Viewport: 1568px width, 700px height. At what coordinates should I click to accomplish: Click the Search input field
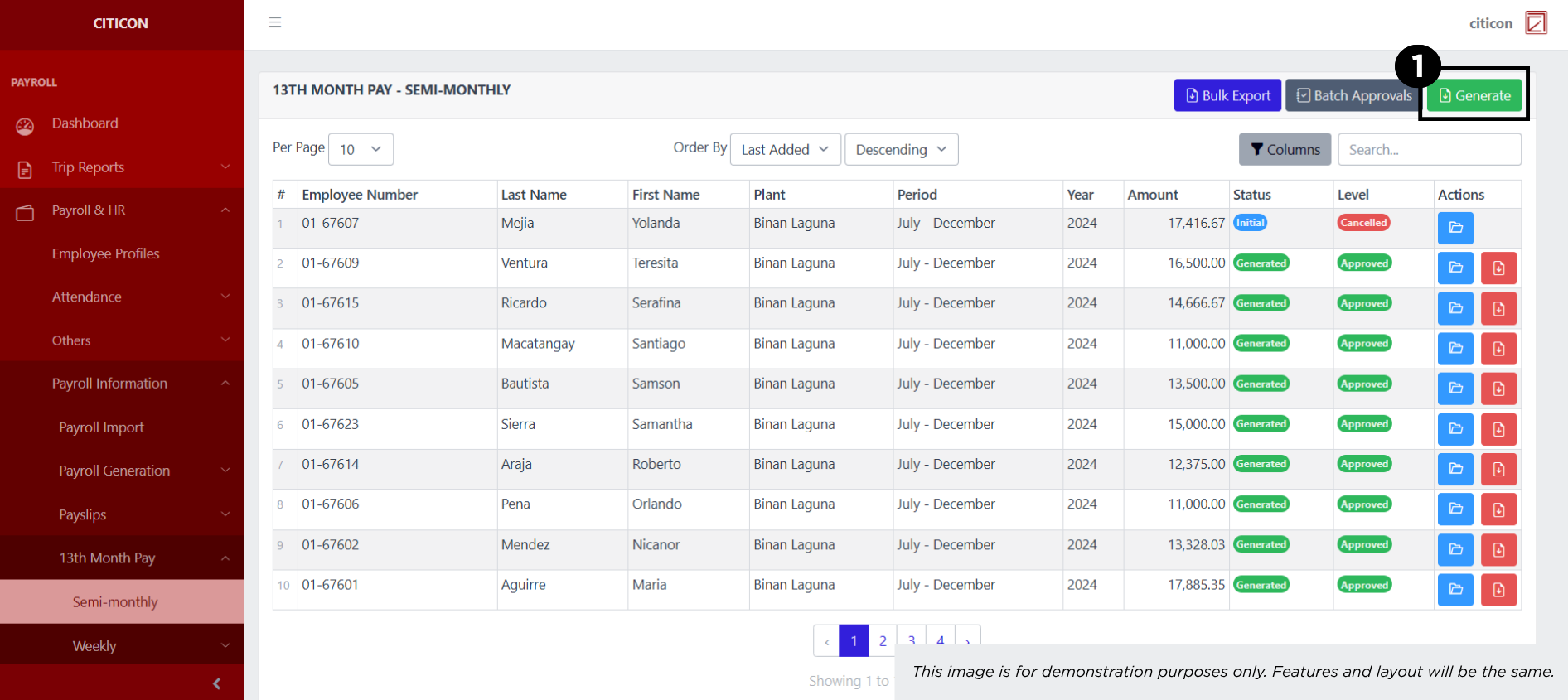coord(1429,149)
